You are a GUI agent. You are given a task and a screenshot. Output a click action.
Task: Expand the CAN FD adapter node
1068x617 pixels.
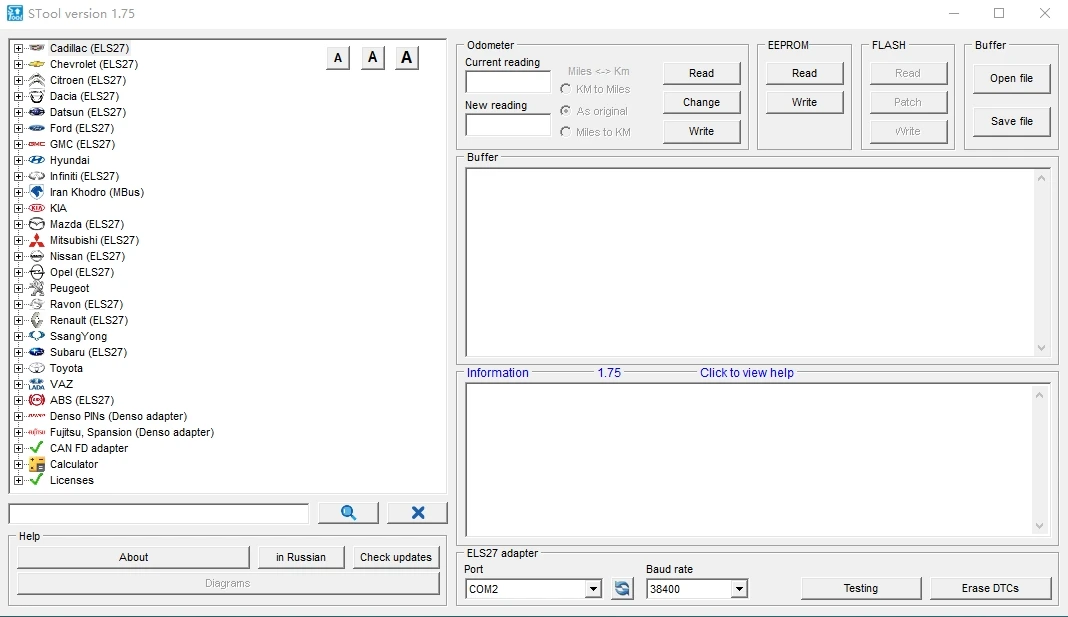(x=18, y=448)
